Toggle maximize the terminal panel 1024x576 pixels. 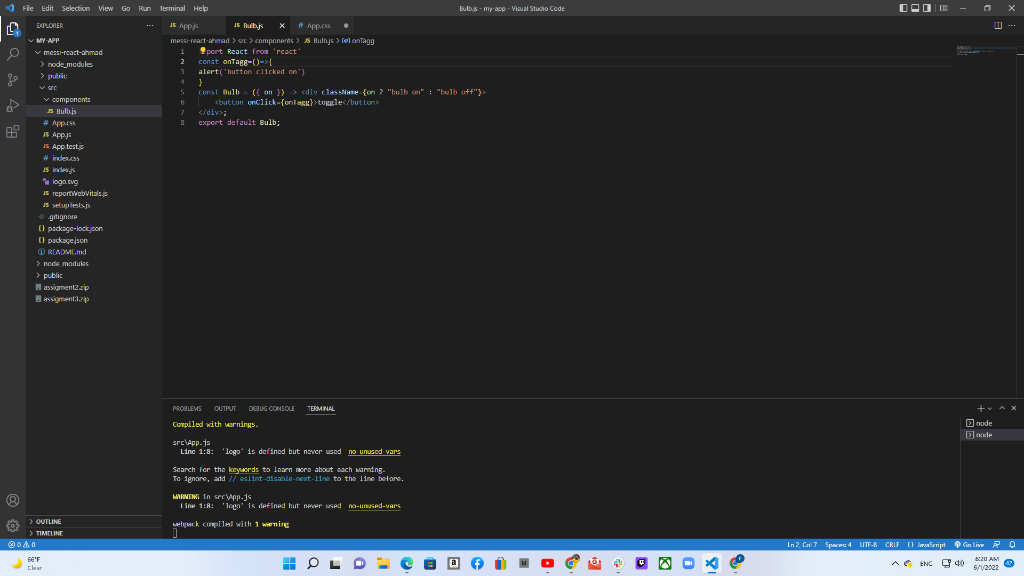point(1001,408)
